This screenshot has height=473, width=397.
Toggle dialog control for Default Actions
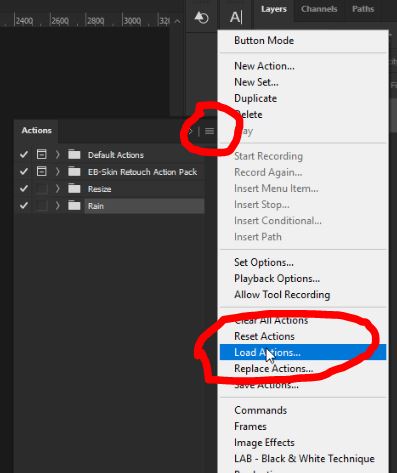point(42,154)
